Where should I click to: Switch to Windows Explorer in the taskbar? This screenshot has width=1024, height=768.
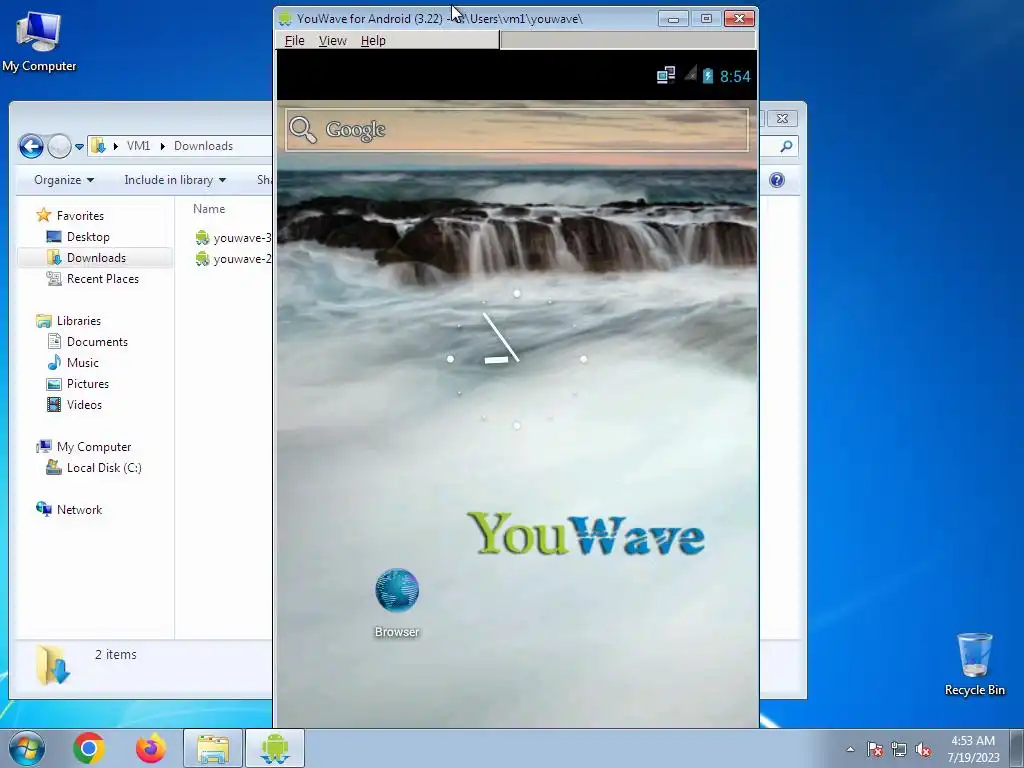213,748
